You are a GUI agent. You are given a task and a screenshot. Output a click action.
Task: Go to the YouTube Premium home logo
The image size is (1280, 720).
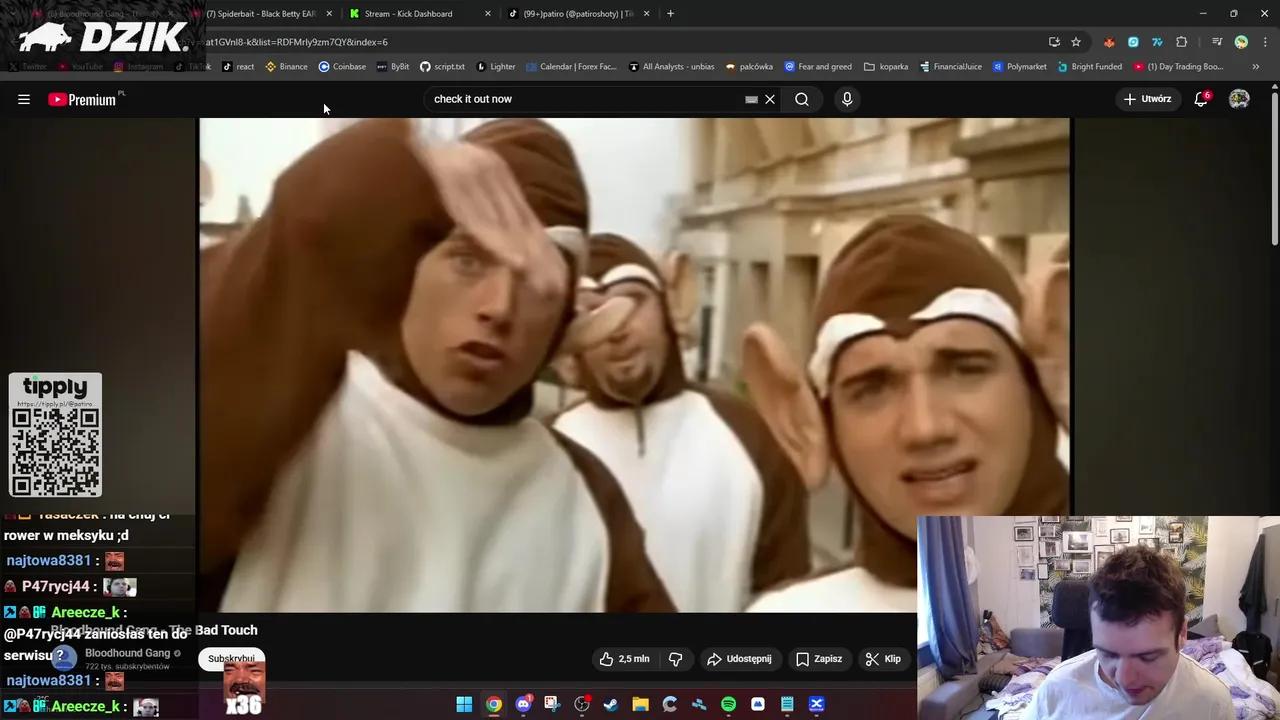[x=85, y=99]
